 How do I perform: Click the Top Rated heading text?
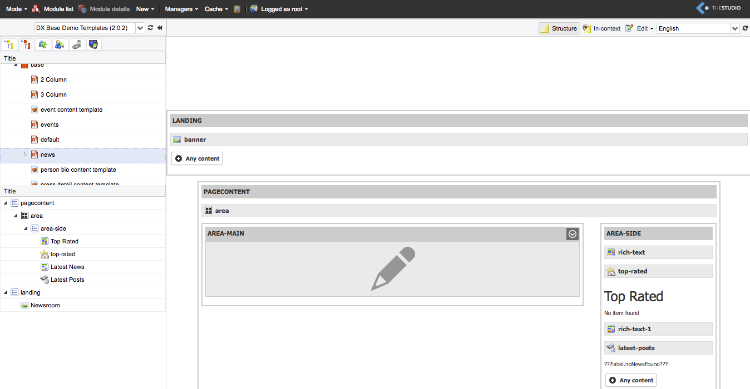click(x=633, y=296)
